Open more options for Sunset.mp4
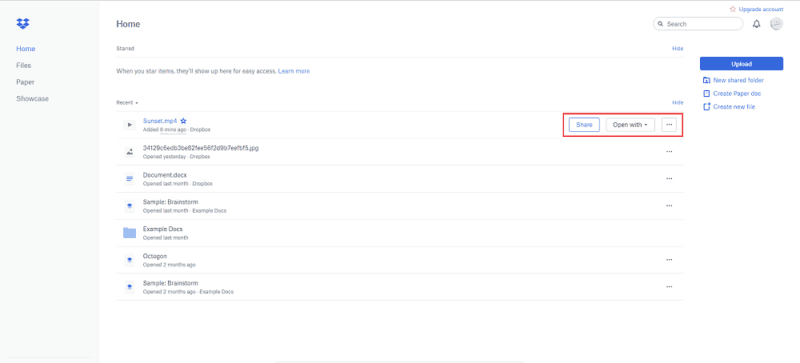 tap(669, 125)
